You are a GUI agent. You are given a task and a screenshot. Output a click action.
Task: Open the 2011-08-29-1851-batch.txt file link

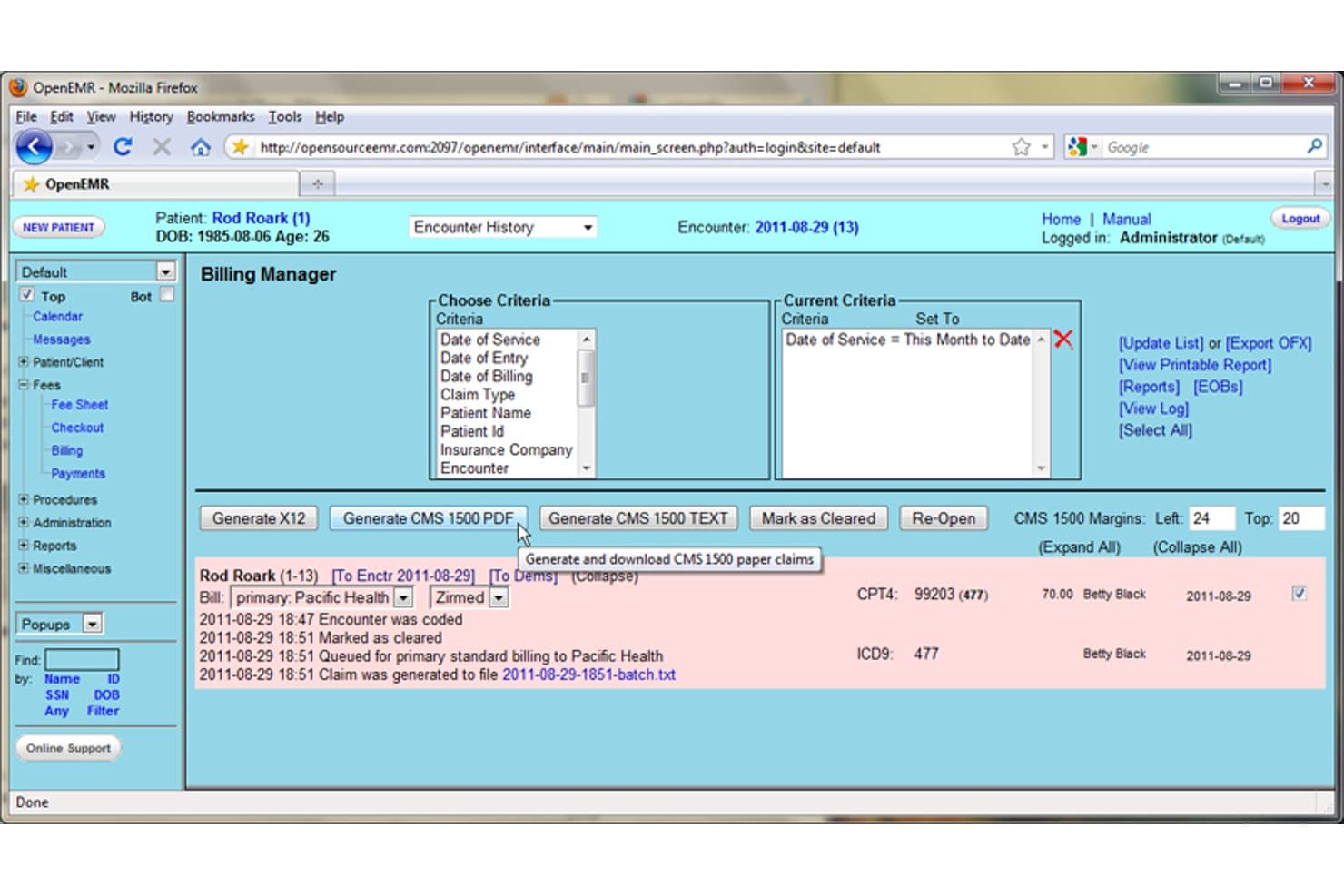(588, 674)
